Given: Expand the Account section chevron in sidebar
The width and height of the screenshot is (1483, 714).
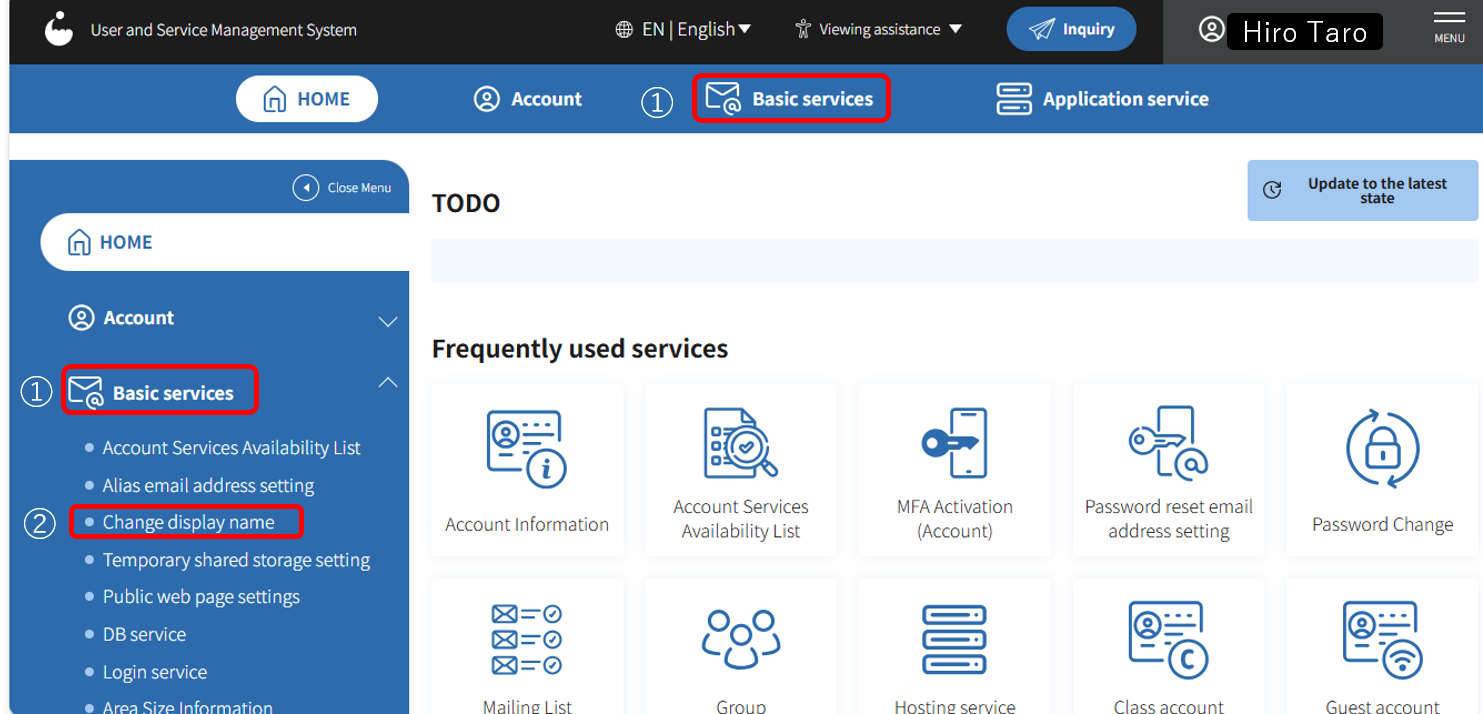Looking at the screenshot, I should point(388,321).
